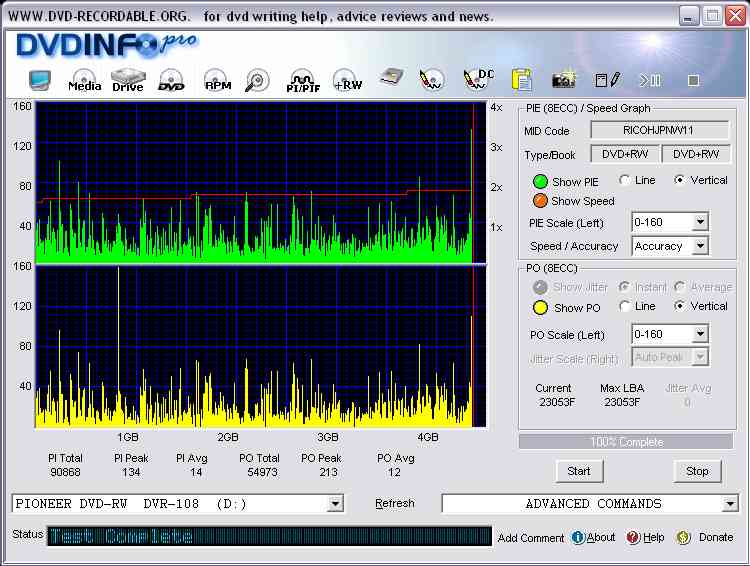Image resolution: width=750 pixels, height=566 pixels.
Task: Toggle the orange Show Speed indicator
Action: 540,200
